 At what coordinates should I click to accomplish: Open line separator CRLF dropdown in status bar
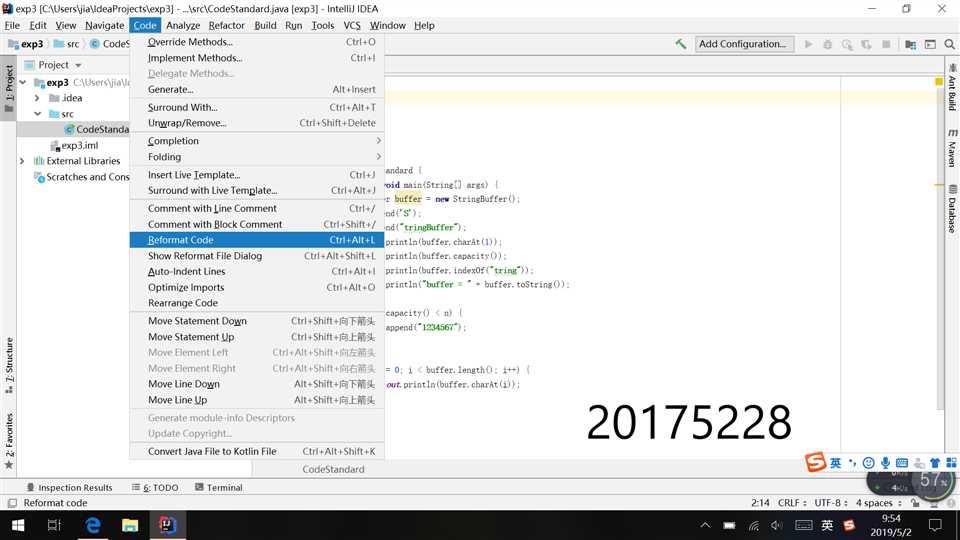tap(792, 503)
